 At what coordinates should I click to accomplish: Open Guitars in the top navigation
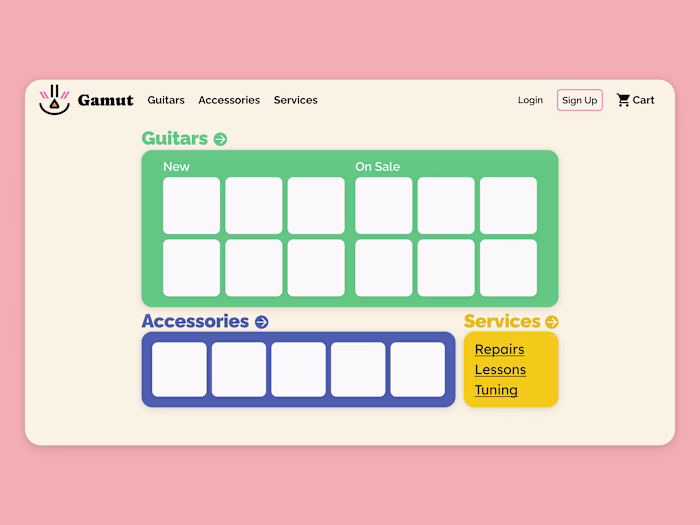[166, 100]
